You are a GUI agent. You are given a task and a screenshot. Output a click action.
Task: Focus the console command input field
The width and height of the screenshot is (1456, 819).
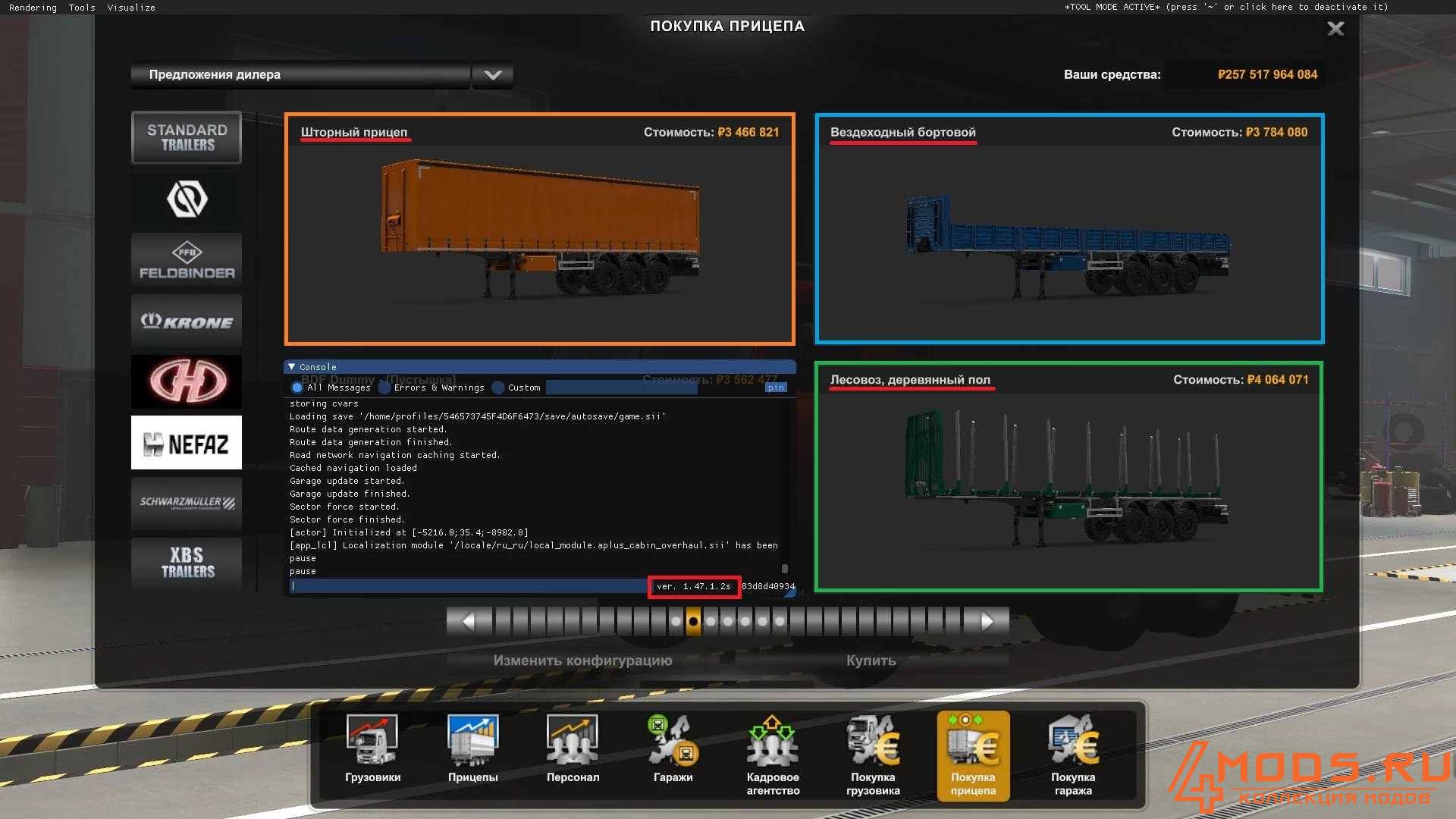point(468,586)
